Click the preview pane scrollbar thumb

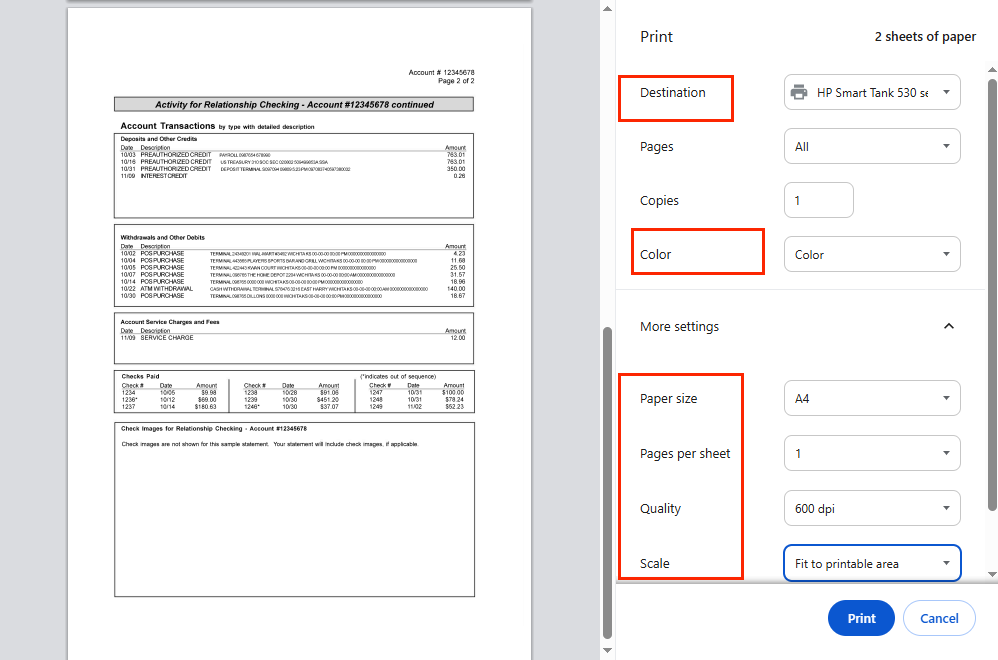click(607, 482)
